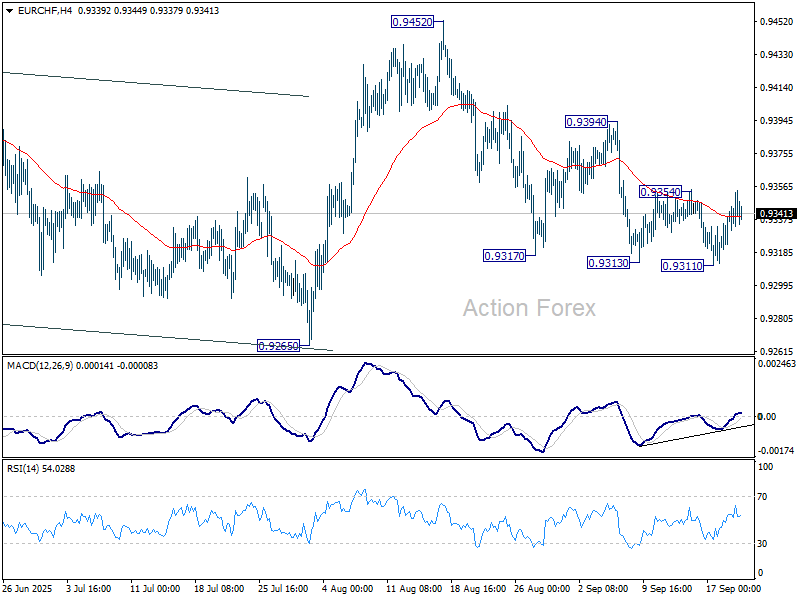Viewport: 800px width, 600px height.
Task: Click the RSI 70 level axis label
Action: click(x=764, y=497)
